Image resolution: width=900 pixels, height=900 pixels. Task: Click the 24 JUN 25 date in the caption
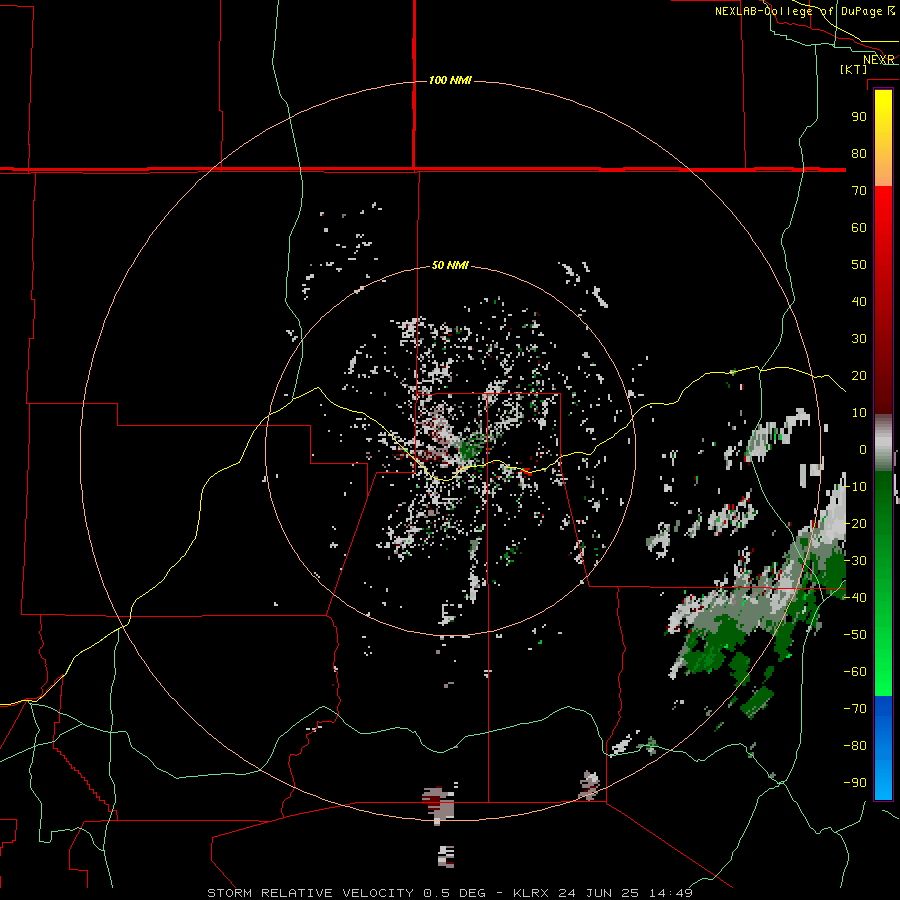click(x=599, y=893)
